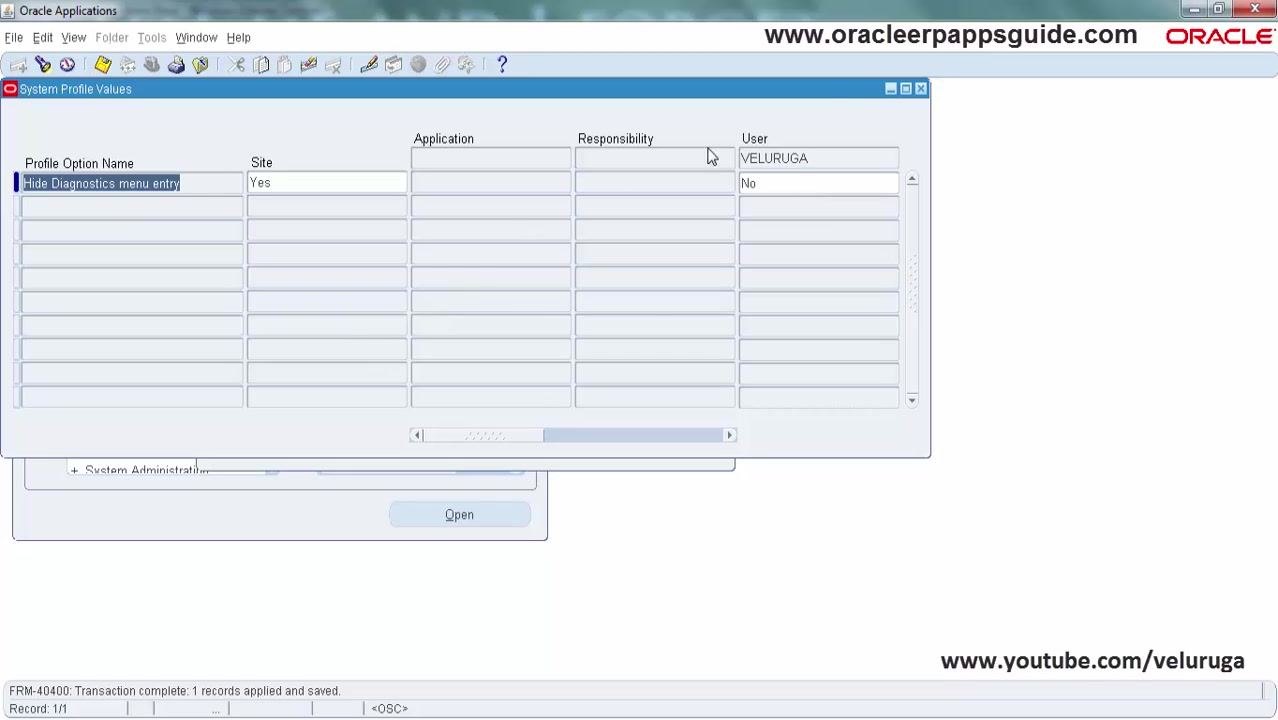The image size is (1278, 720).
Task: Click the Application header field
Action: [491, 158]
